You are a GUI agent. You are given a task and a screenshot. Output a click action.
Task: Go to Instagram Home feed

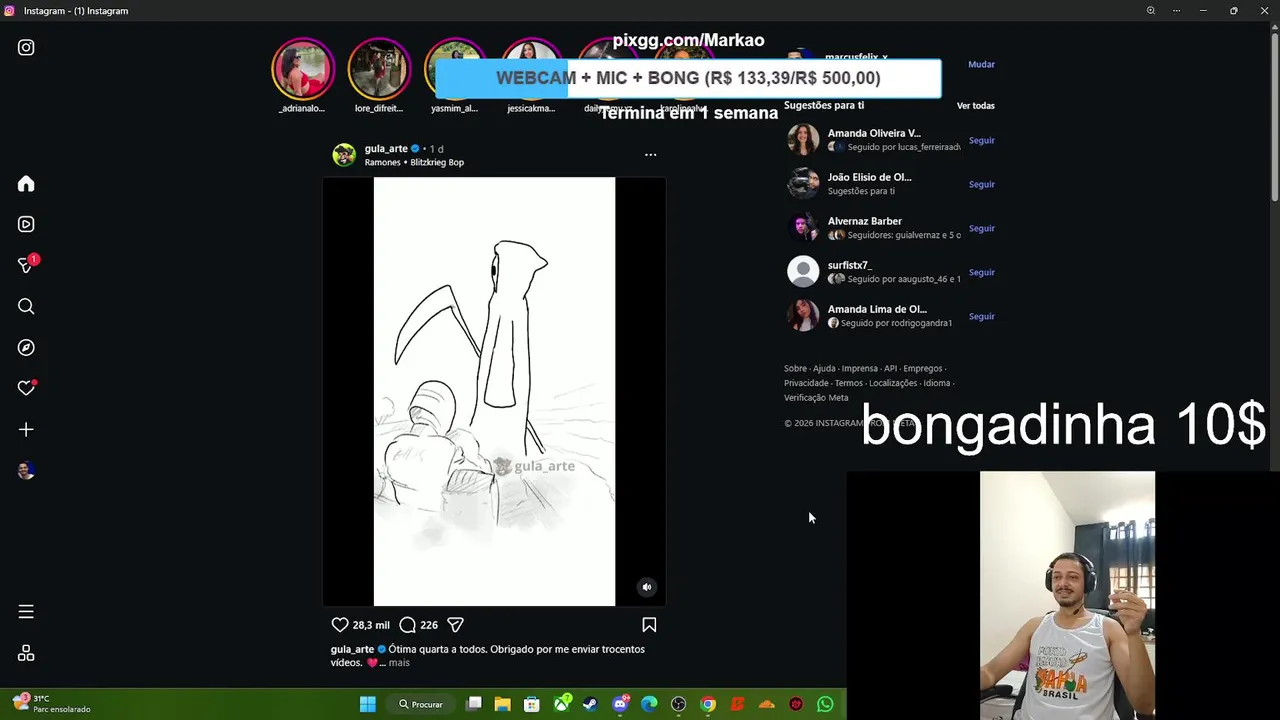click(x=26, y=183)
